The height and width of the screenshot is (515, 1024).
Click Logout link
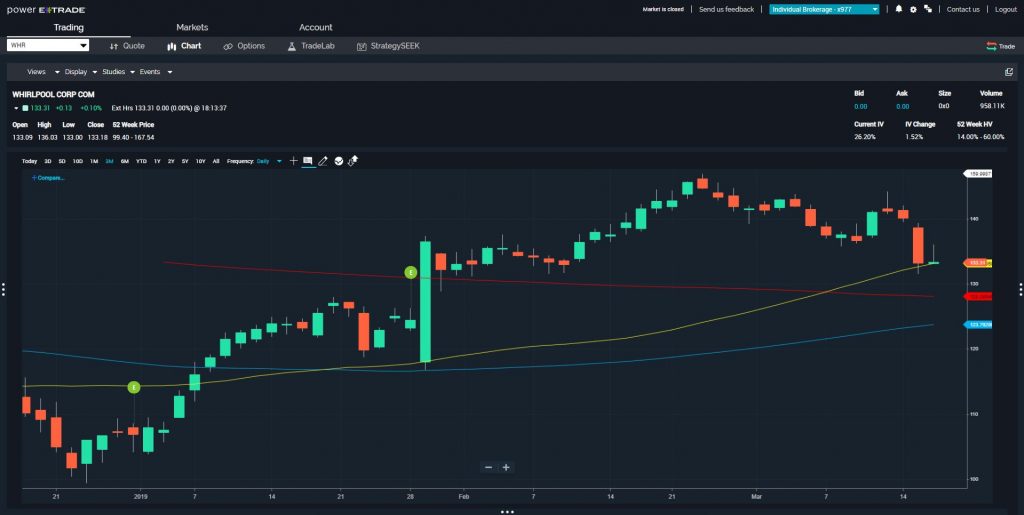point(1006,9)
